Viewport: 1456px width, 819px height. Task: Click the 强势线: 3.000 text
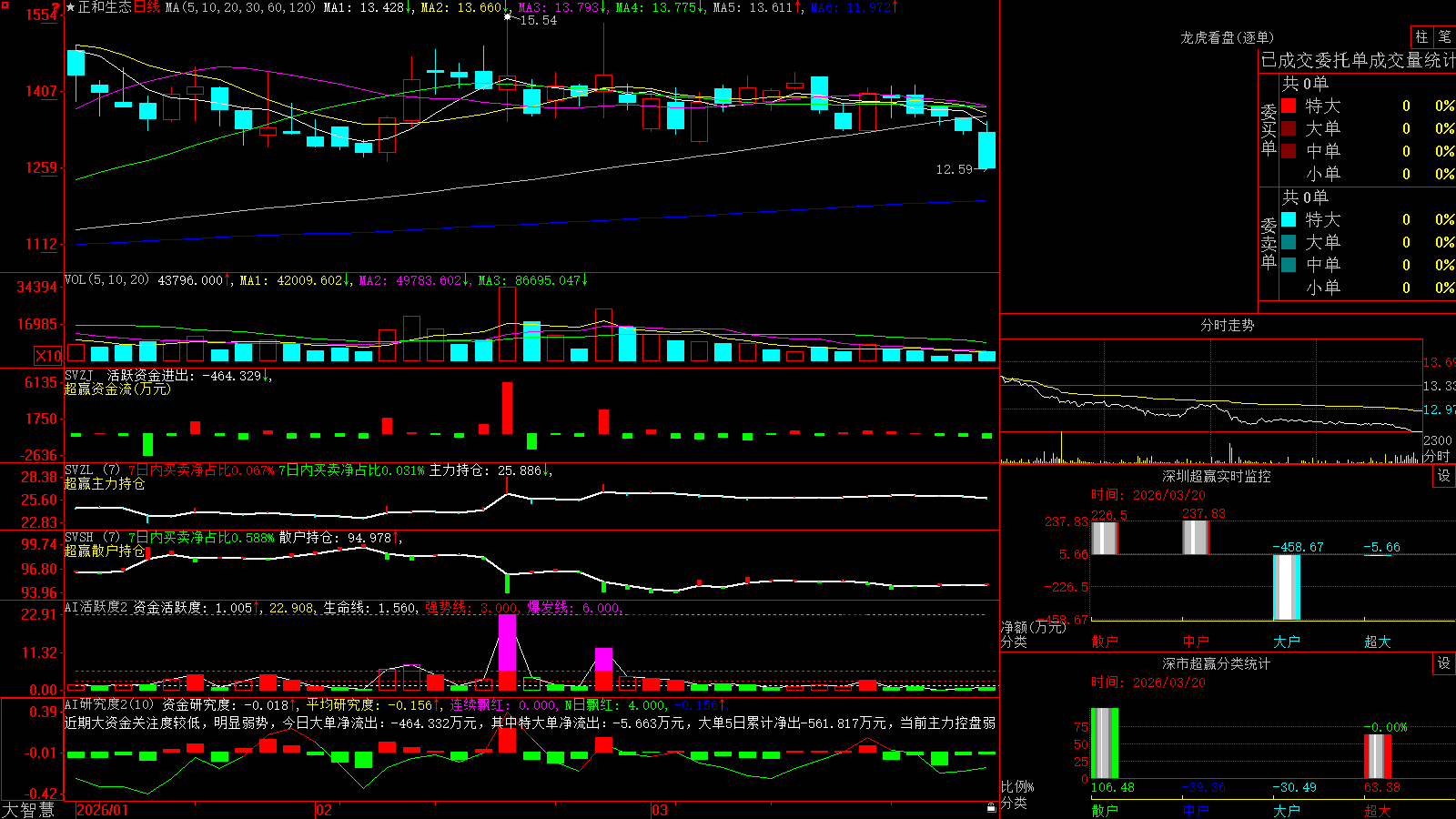pyautogui.click(x=472, y=608)
